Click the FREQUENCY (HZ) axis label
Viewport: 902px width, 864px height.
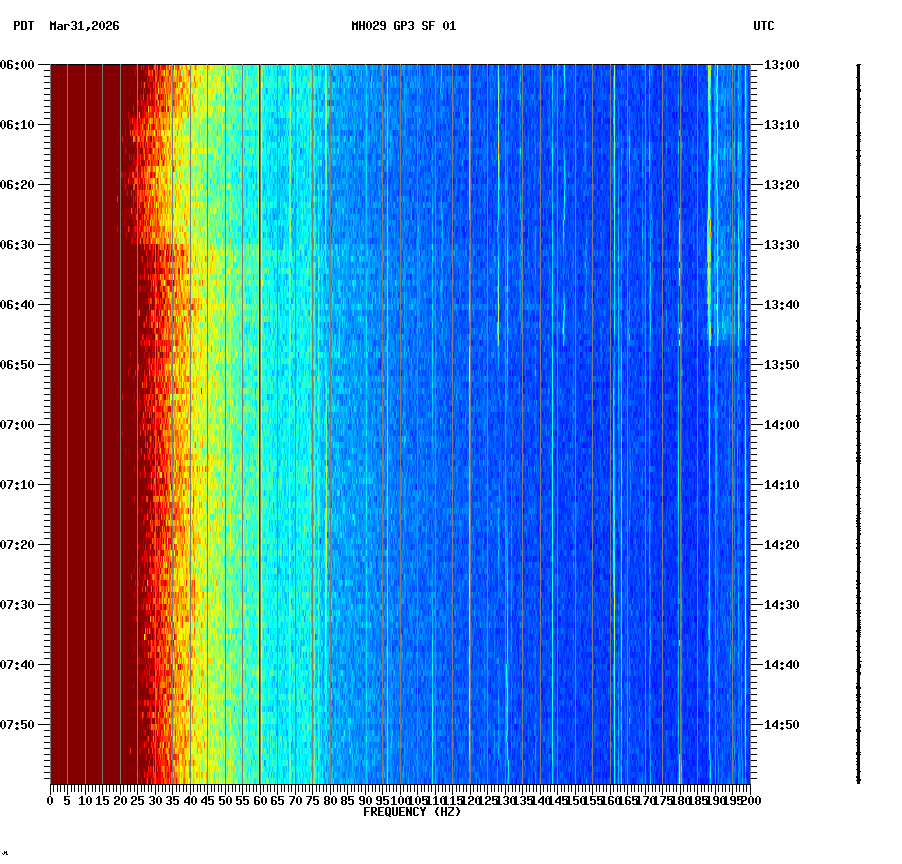pyautogui.click(x=411, y=812)
